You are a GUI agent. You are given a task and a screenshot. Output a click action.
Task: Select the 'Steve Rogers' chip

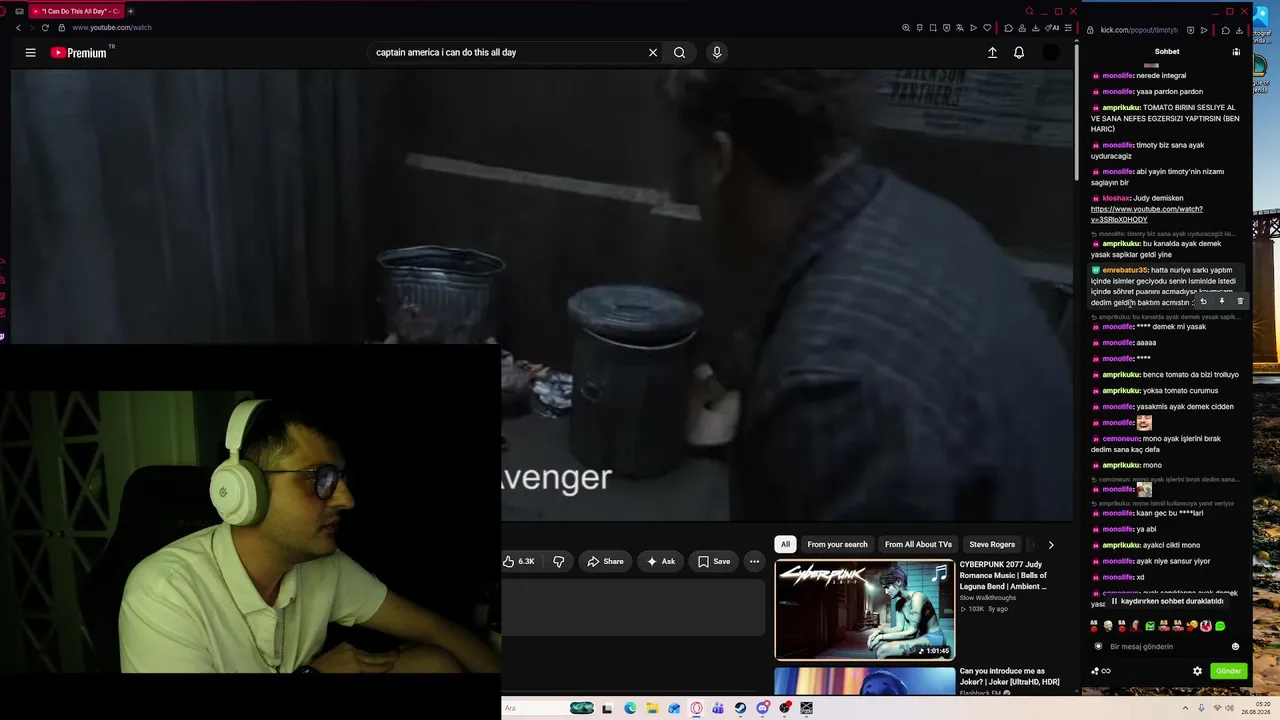tap(992, 545)
